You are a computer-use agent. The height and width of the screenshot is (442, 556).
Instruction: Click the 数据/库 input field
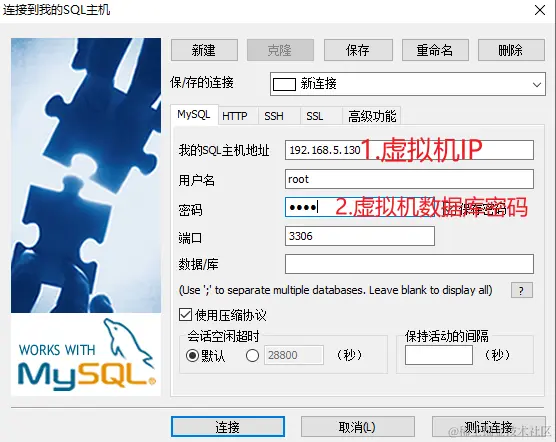(x=409, y=264)
